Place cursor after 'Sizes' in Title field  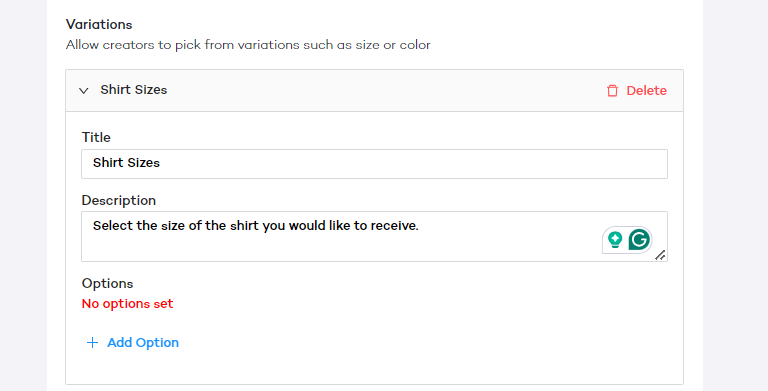tap(161, 163)
